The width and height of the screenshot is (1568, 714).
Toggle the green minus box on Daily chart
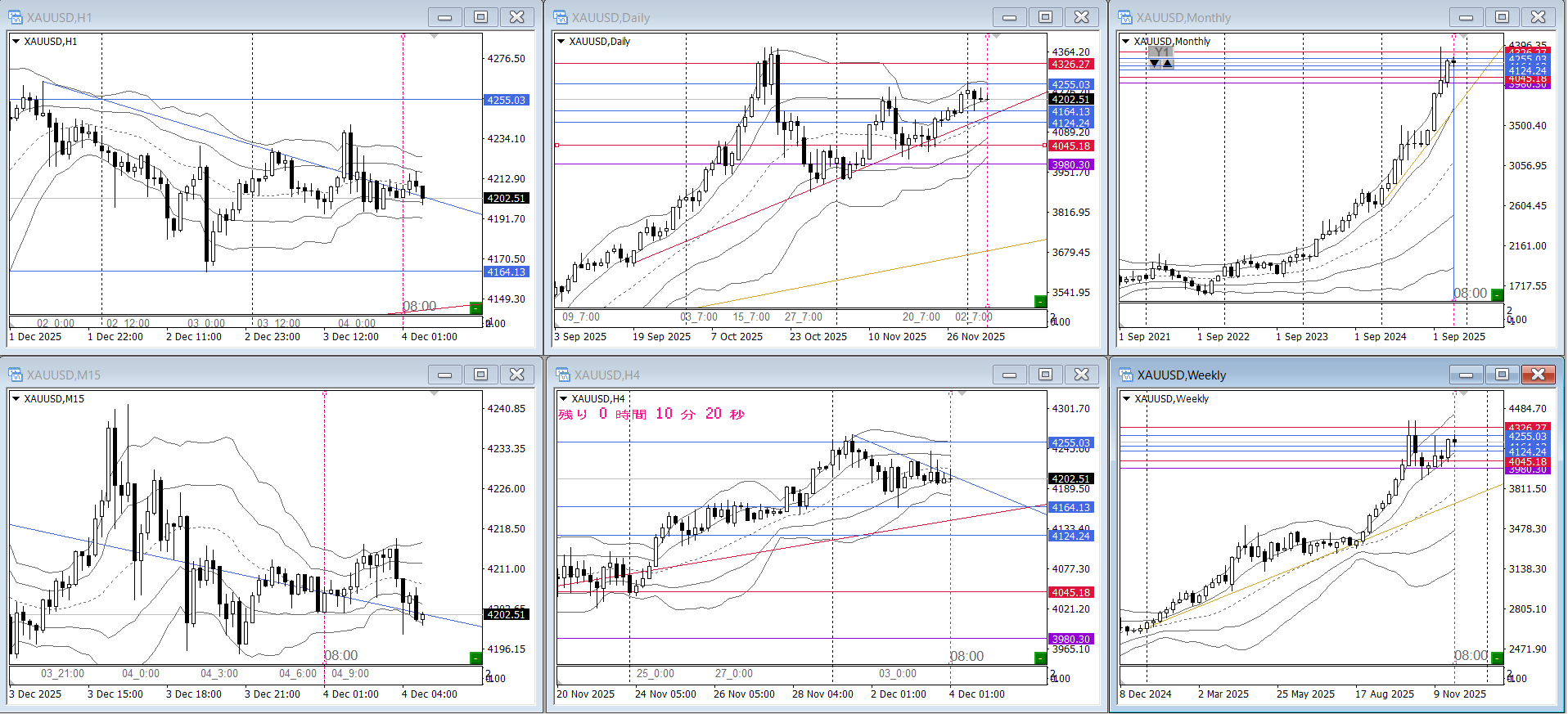(1040, 301)
